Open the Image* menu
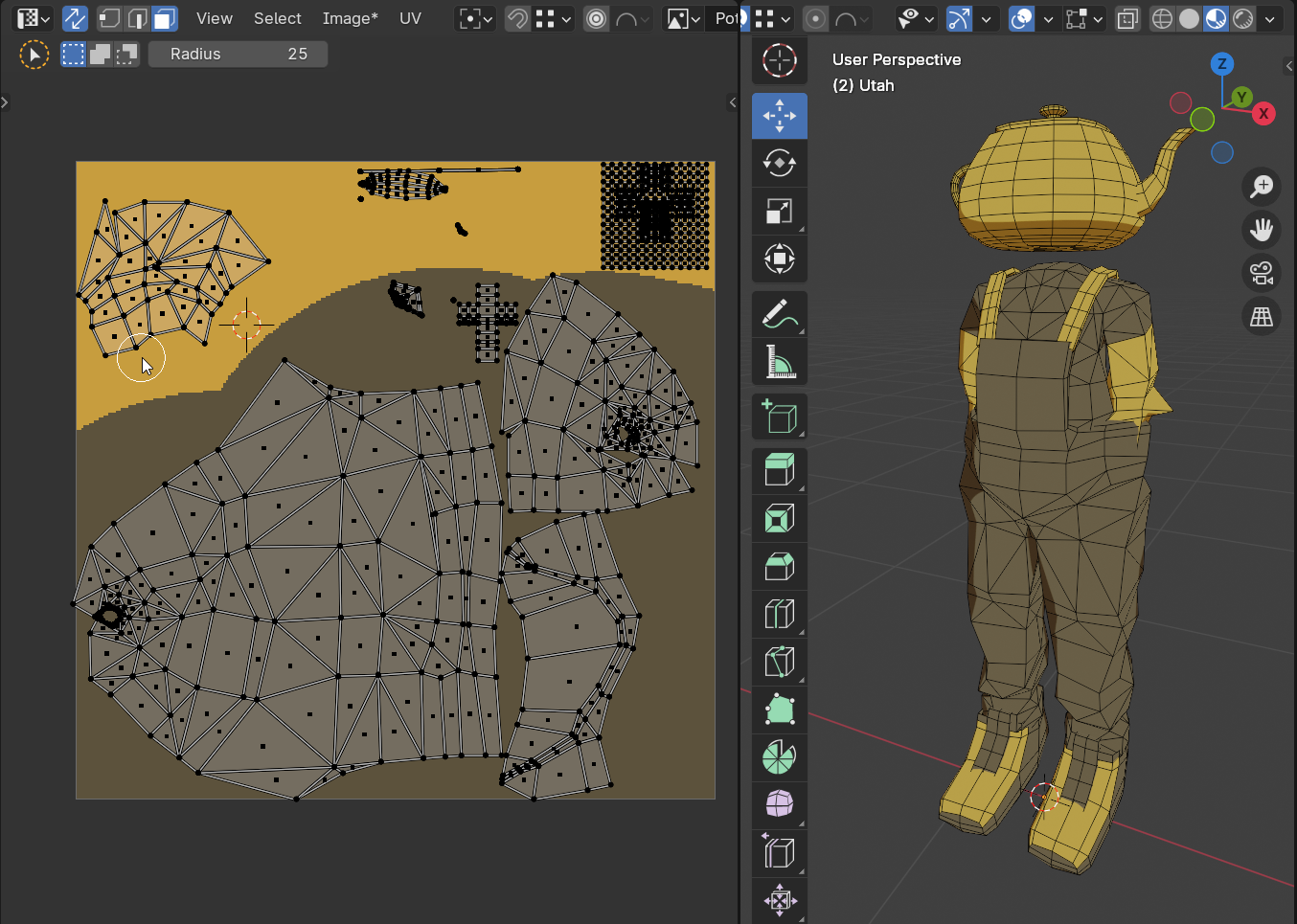Screen dimensions: 1297x924 (350, 18)
